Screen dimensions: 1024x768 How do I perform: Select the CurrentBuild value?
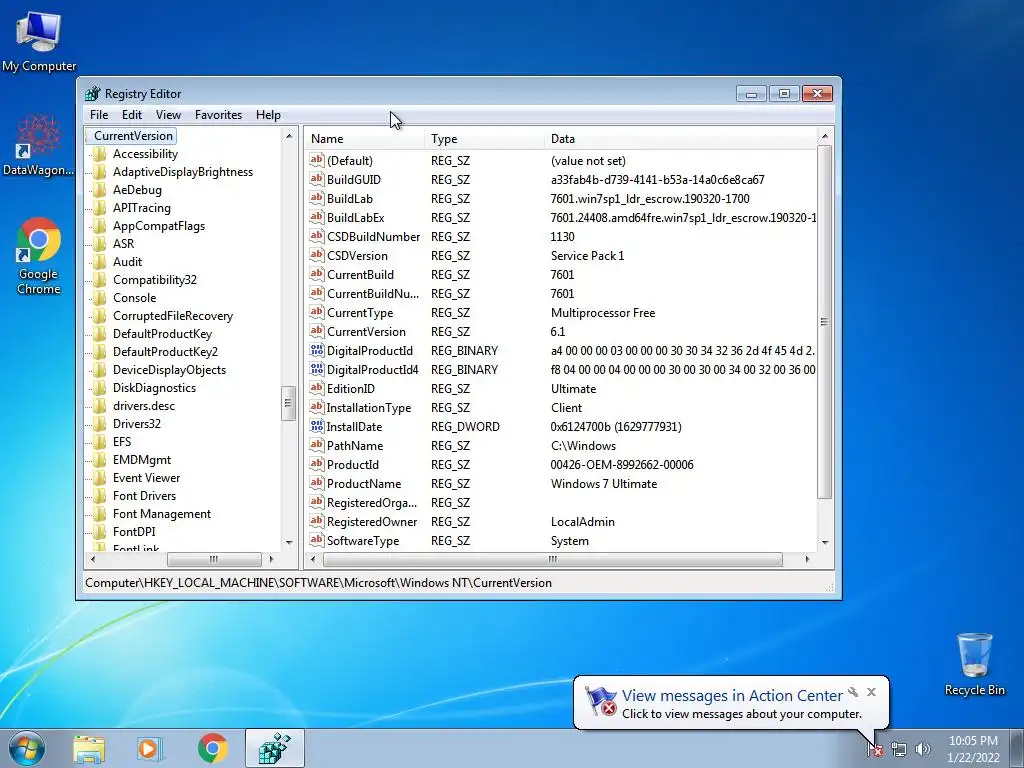coord(360,274)
